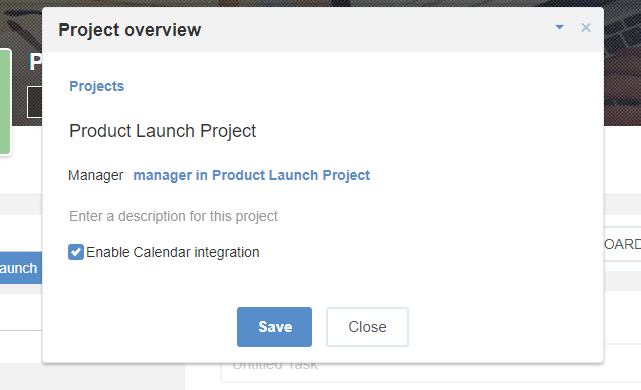
Task: Click the Close button beside Save
Action: pyautogui.click(x=367, y=327)
